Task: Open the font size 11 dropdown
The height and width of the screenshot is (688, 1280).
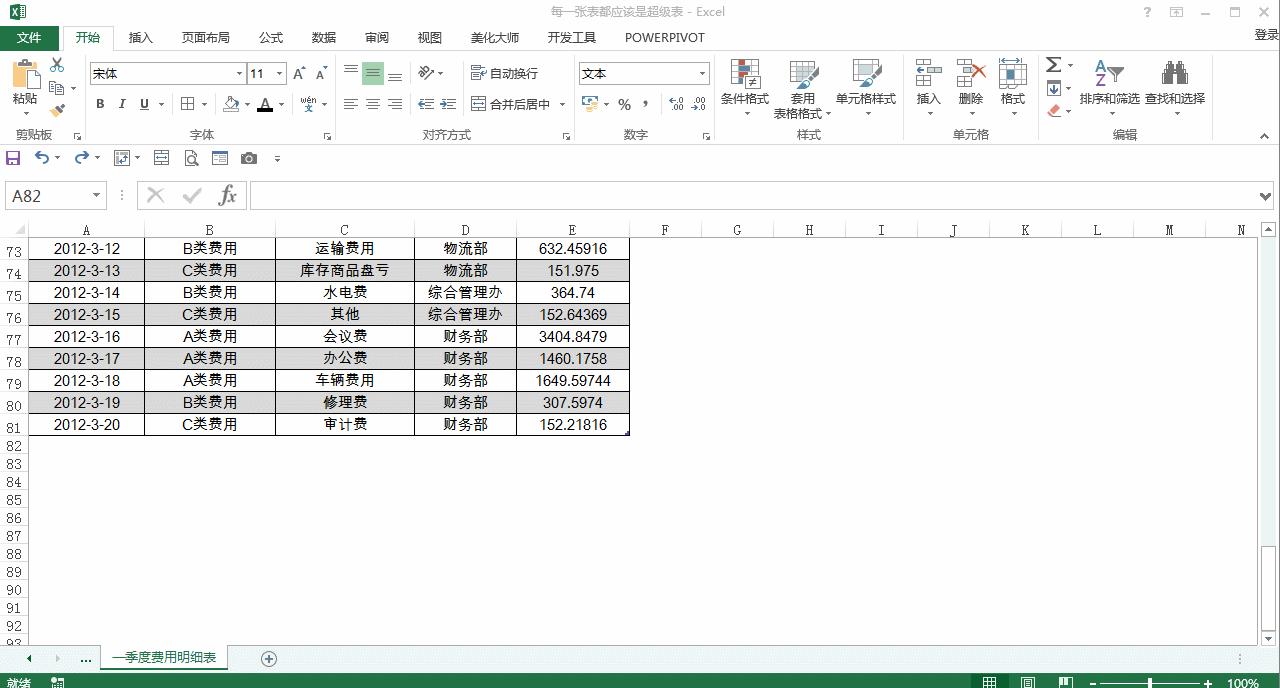Action: pos(280,73)
